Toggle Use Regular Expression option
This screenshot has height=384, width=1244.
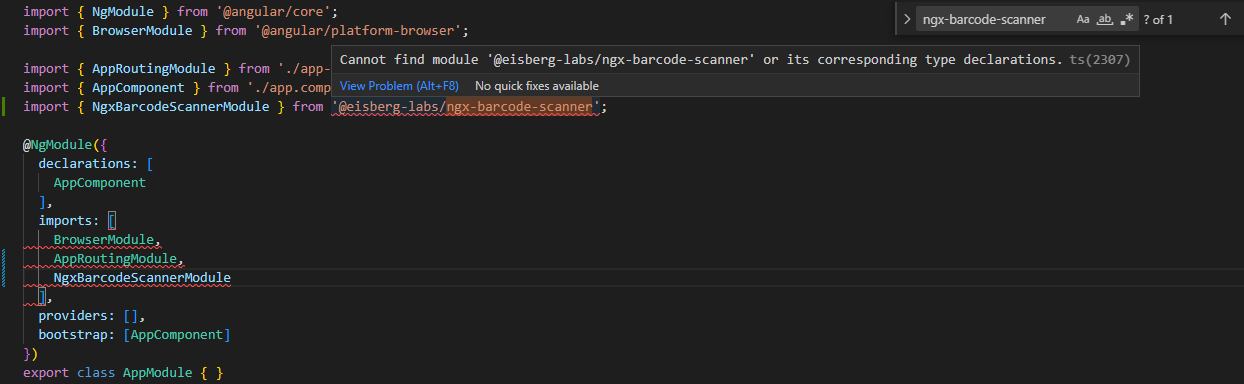[x=1127, y=19]
